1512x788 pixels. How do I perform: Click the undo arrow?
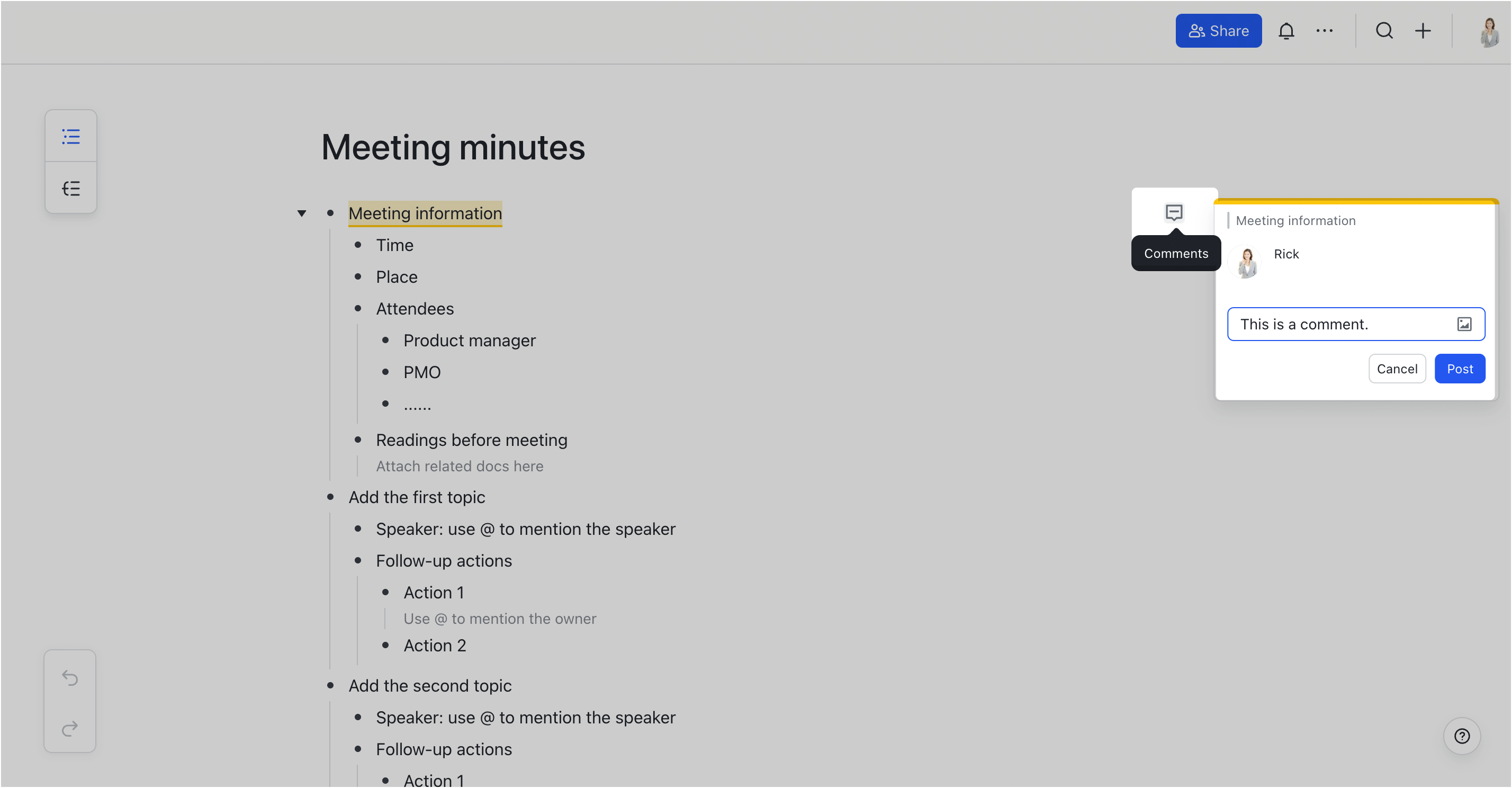click(70, 678)
